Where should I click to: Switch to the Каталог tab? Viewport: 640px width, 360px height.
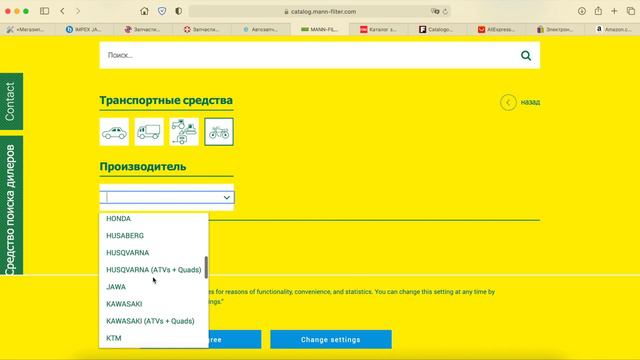378,29
